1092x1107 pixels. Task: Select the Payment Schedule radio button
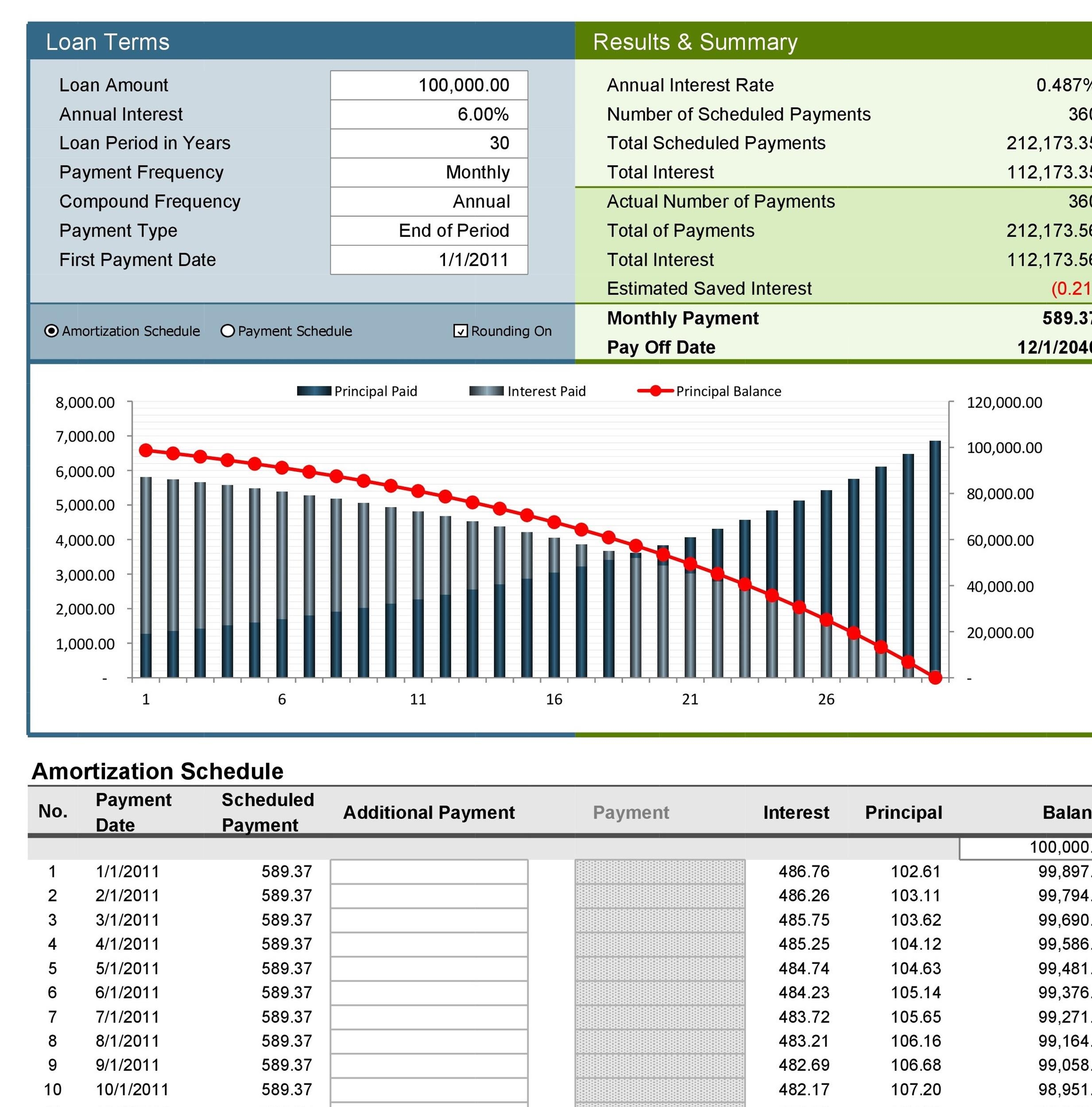[228, 331]
